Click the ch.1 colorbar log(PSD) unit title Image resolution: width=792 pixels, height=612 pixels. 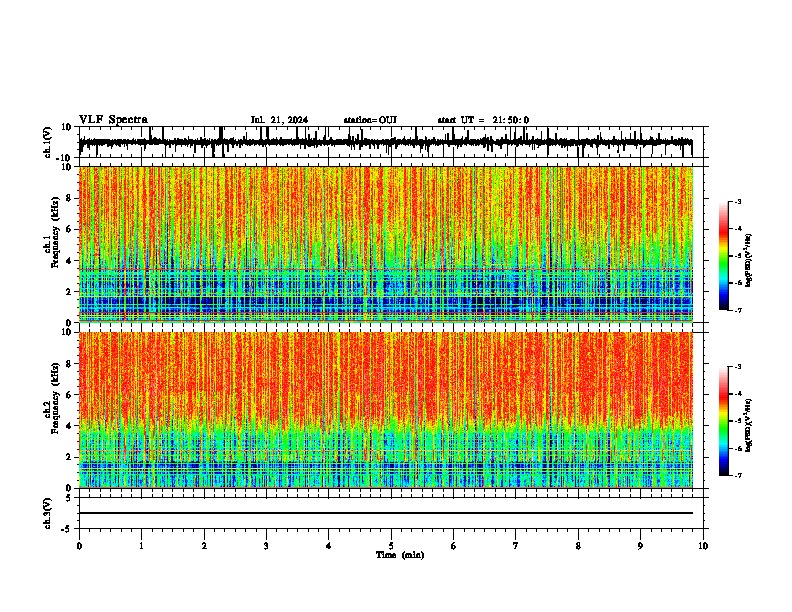point(748,261)
